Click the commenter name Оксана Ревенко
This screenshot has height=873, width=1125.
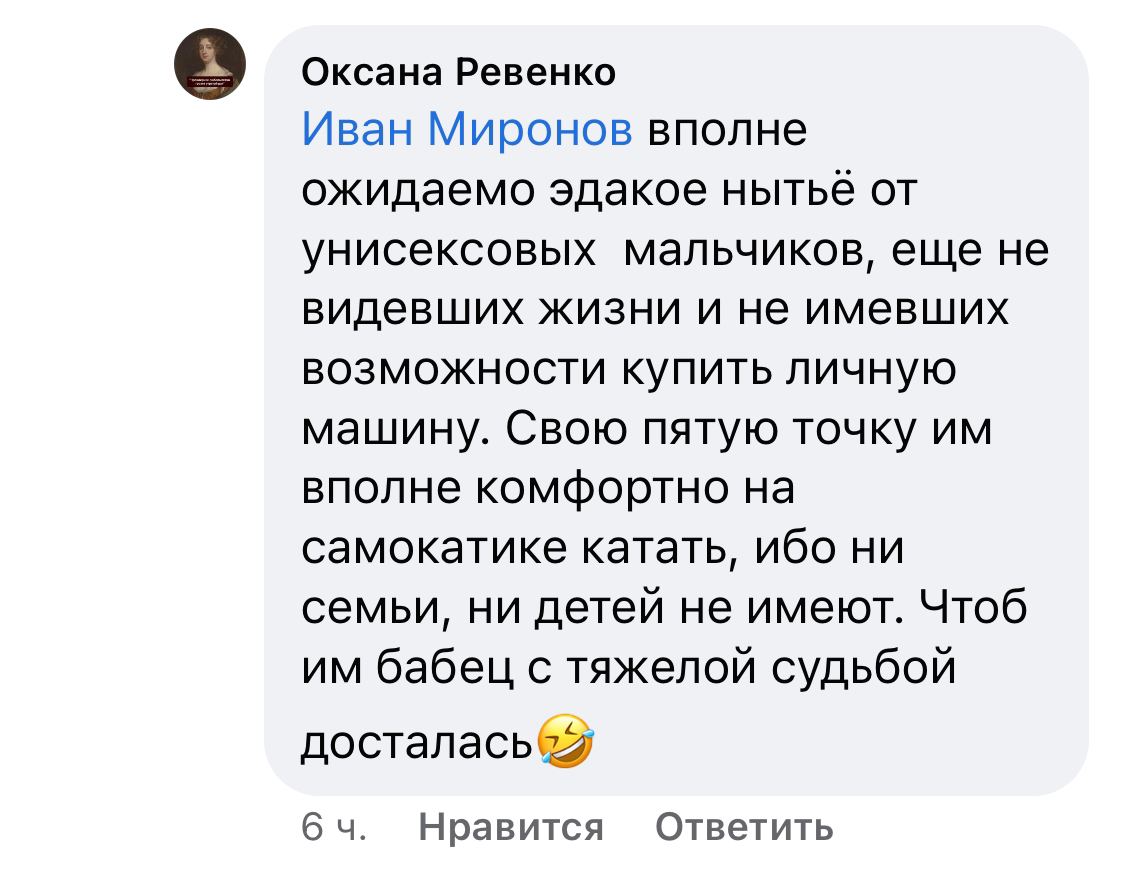(x=459, y=72)
